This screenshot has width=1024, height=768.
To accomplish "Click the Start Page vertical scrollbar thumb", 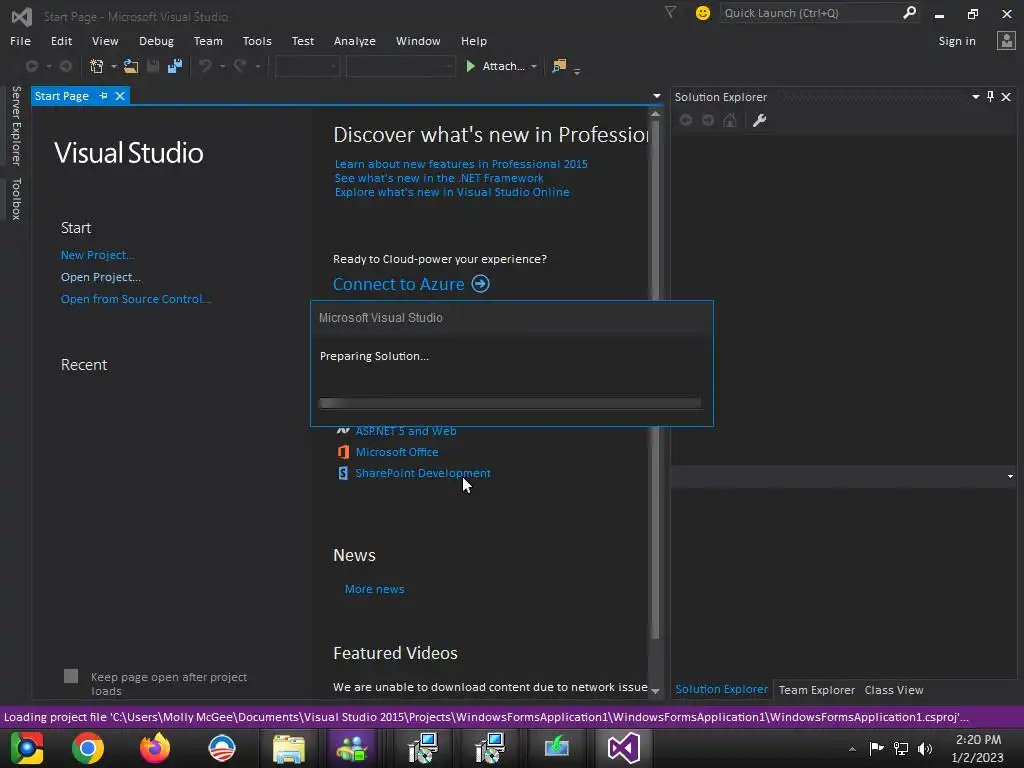I will click(655, 379).
